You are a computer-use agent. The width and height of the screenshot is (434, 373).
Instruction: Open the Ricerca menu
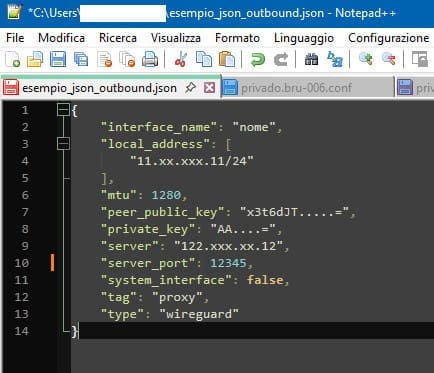pos(118,38)
